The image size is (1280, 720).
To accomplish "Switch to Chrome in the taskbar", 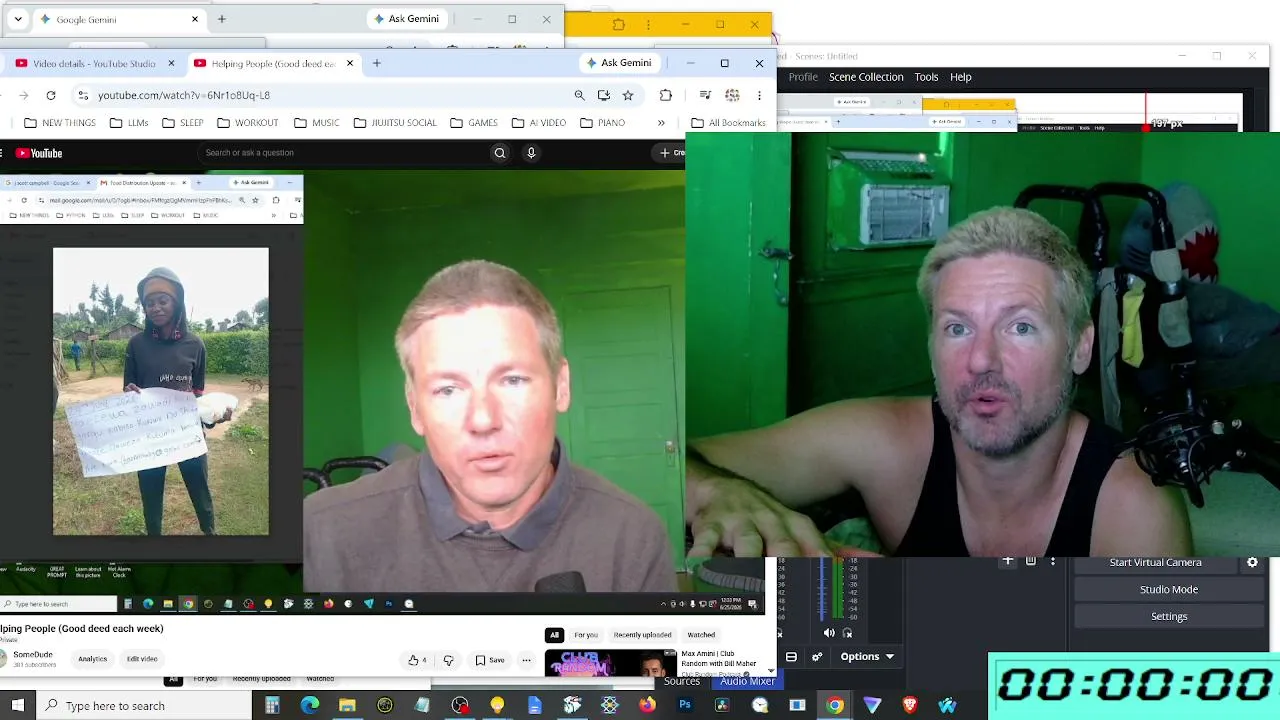I will point(835,705).
